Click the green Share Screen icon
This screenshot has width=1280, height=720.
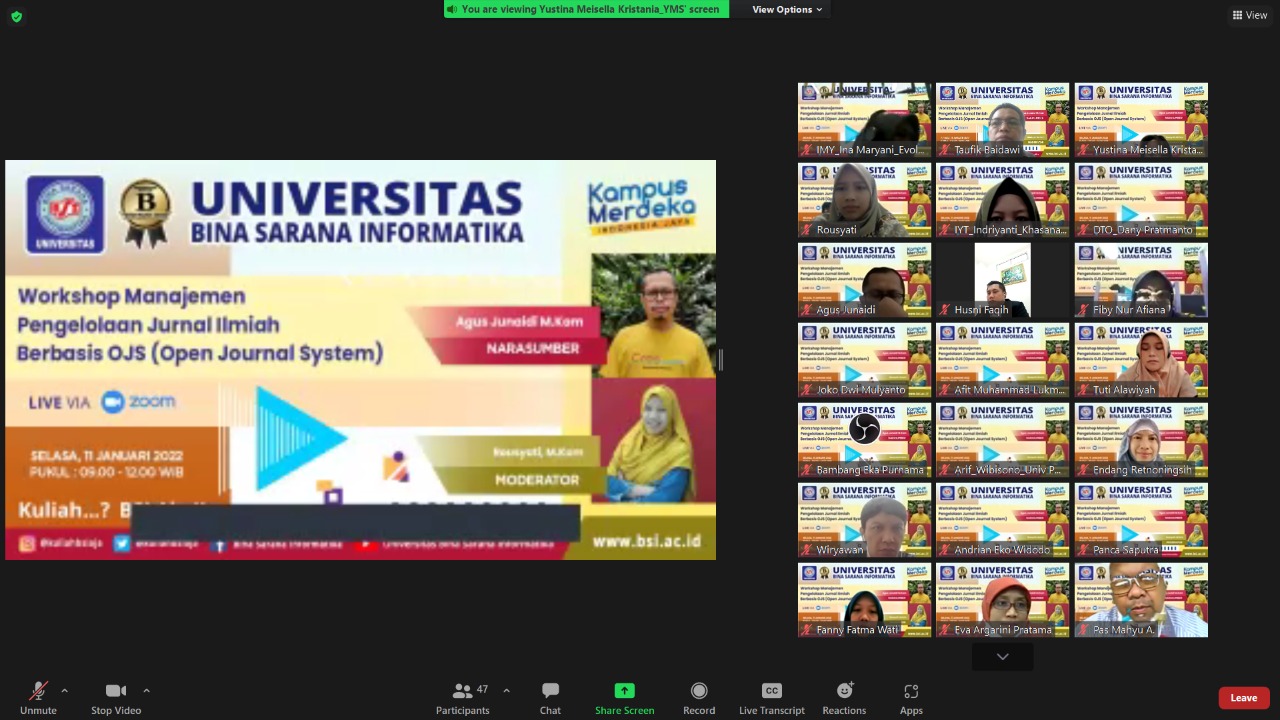pos(624,690)
